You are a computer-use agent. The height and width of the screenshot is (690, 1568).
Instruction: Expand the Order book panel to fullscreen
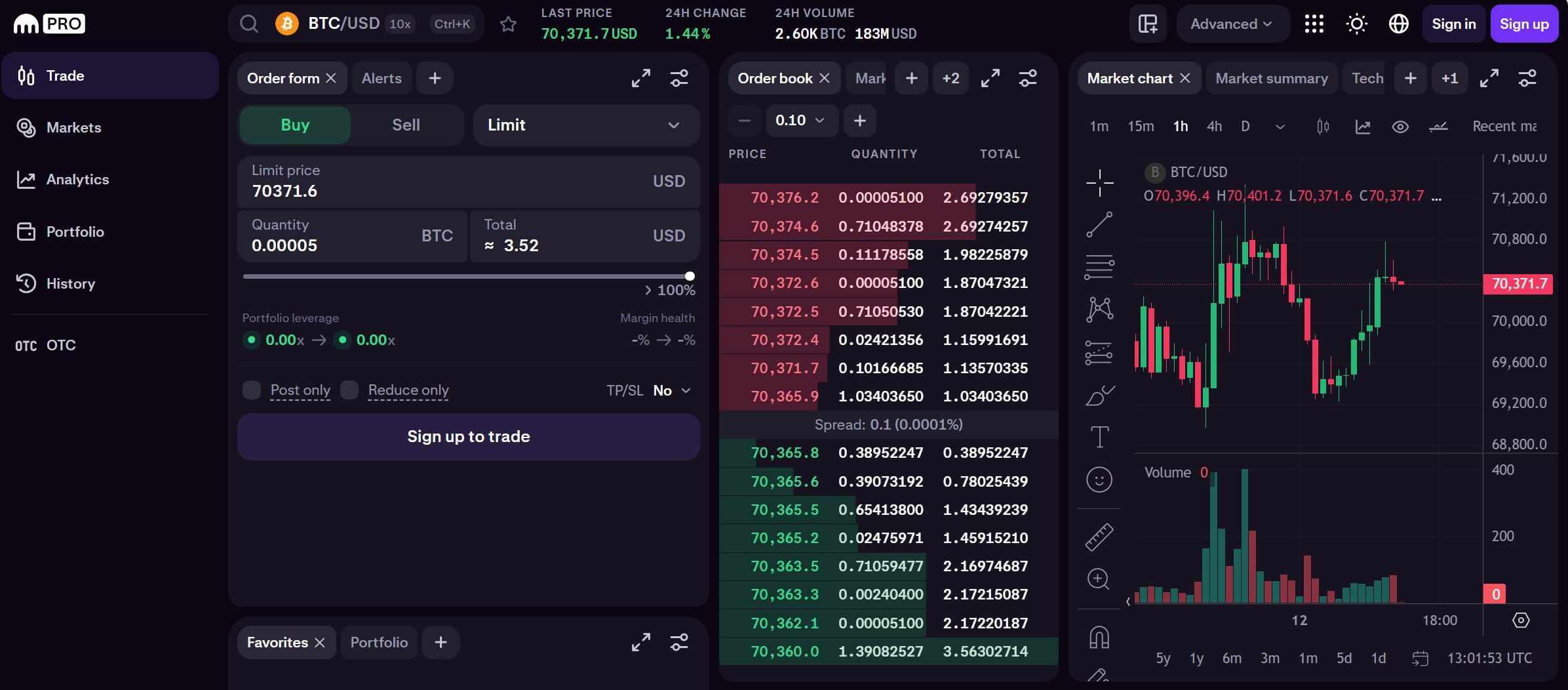[990, 78]
